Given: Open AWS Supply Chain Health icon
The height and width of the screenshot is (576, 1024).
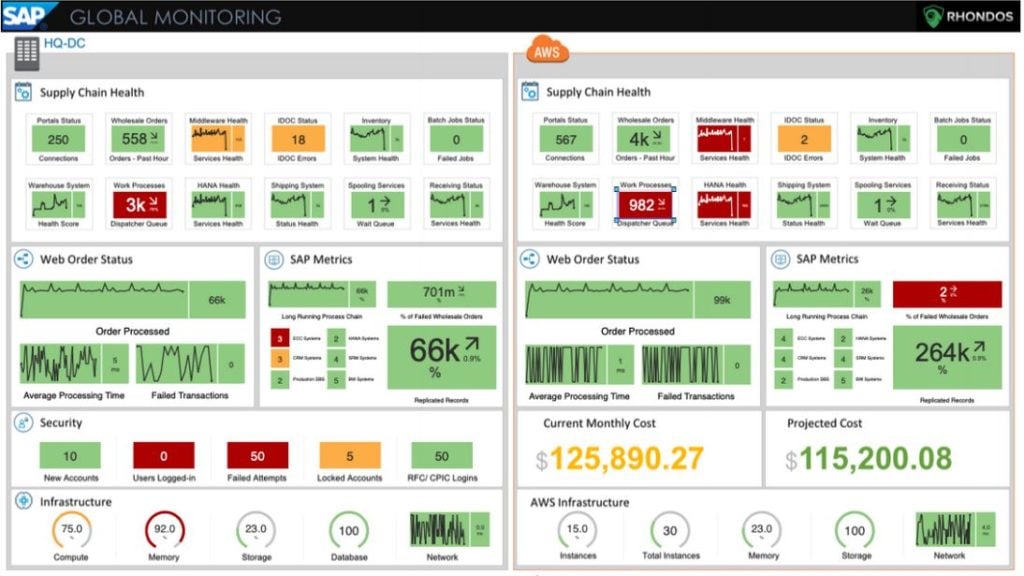Looking at the screenshot, I should click(530, 91).
